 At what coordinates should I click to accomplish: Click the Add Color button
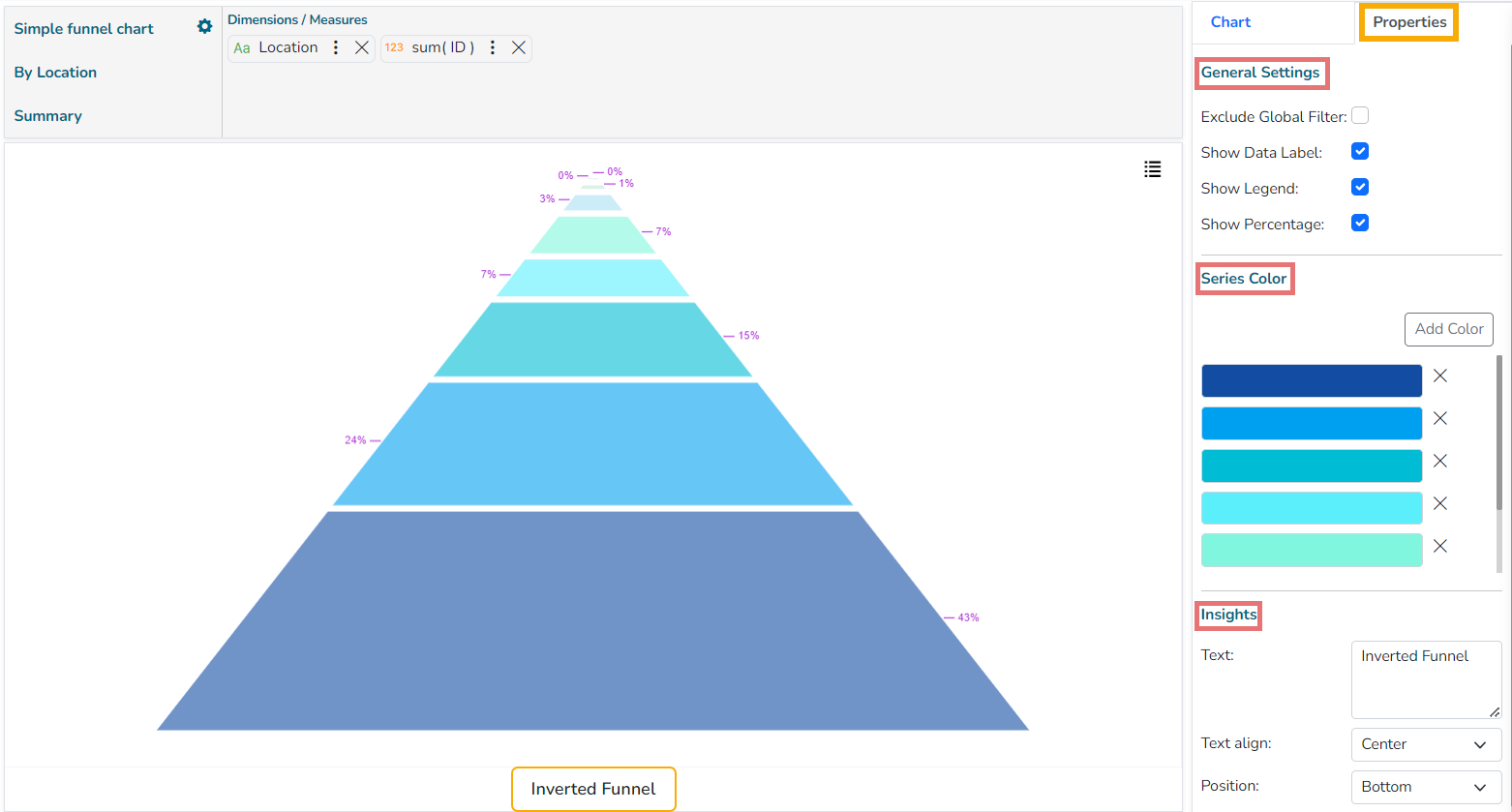(x=1449, y=329)
